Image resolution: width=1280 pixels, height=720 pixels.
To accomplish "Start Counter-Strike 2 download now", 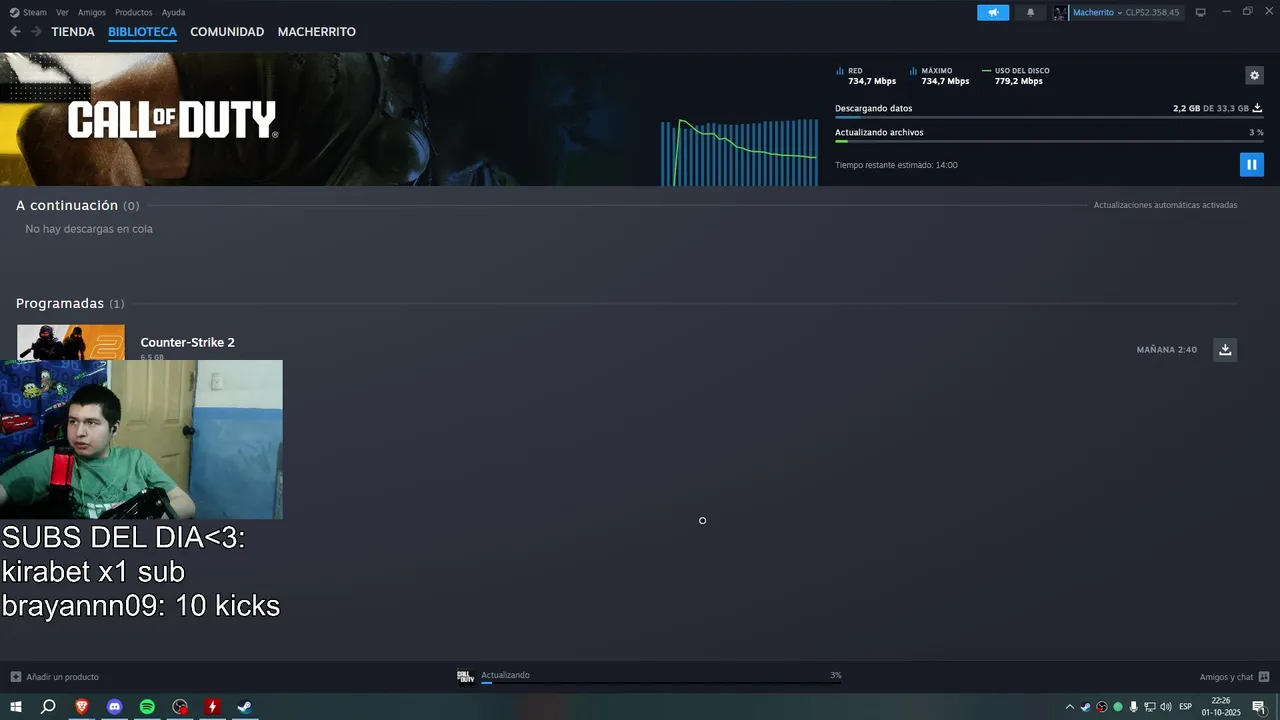I will coord(1225,349).
